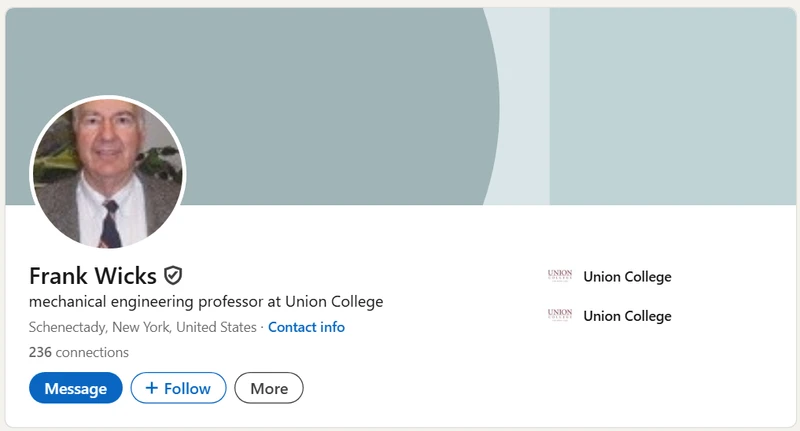Open the Contact info link
This screenshot has width=800, height=431.
coord(306,327)
